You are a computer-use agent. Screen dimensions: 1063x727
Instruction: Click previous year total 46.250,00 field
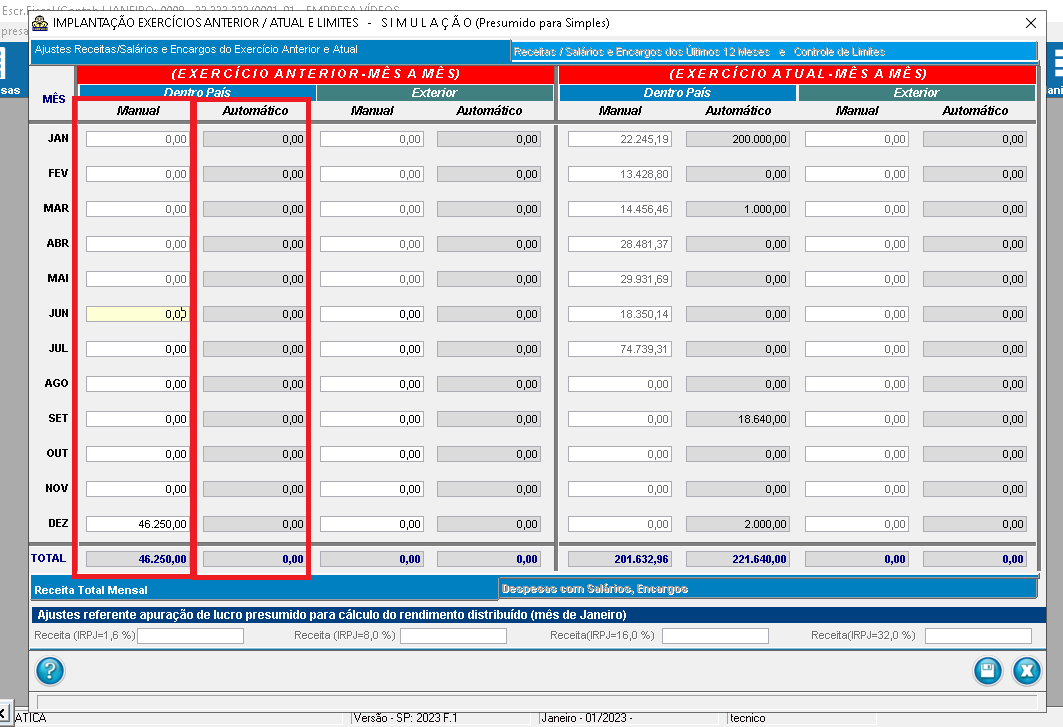click(137, 559)
